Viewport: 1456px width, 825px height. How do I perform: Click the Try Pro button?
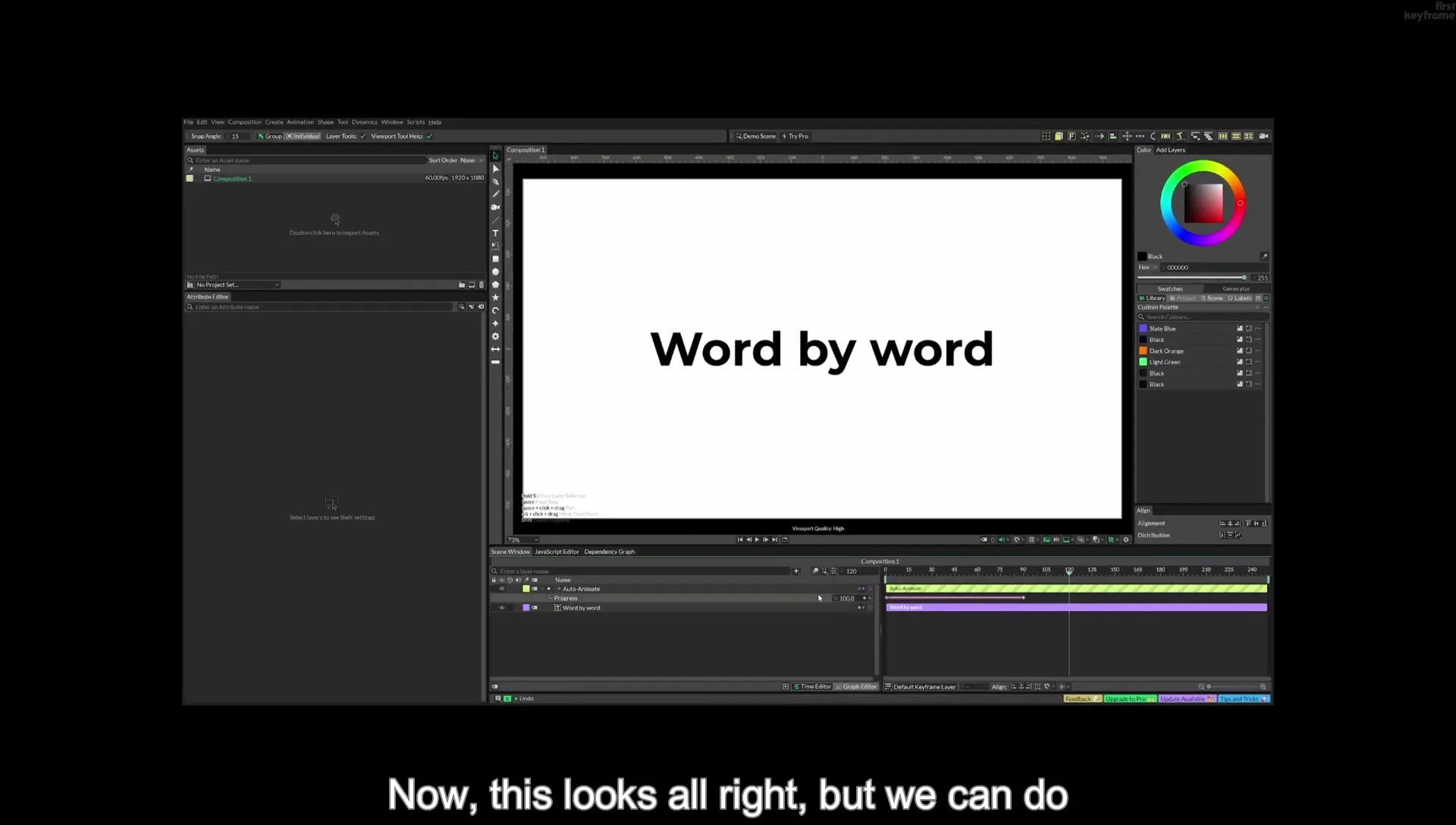(795, 136)
